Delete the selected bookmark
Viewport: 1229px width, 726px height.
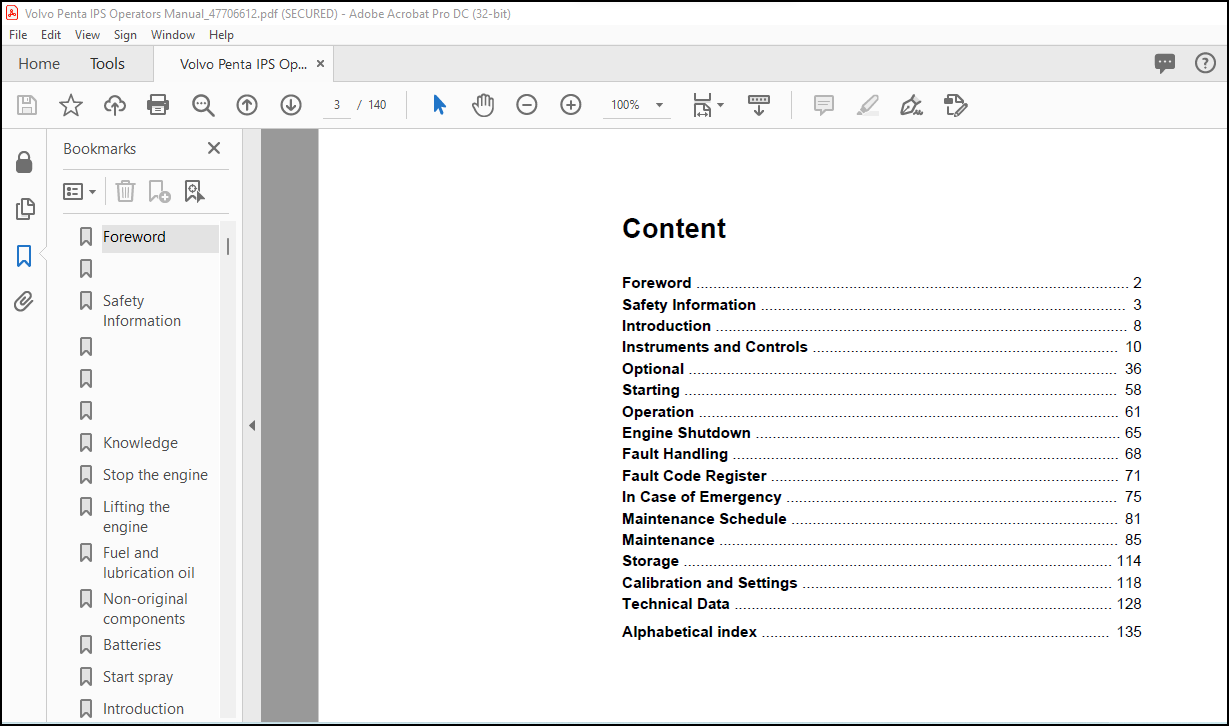pos(125,191)
